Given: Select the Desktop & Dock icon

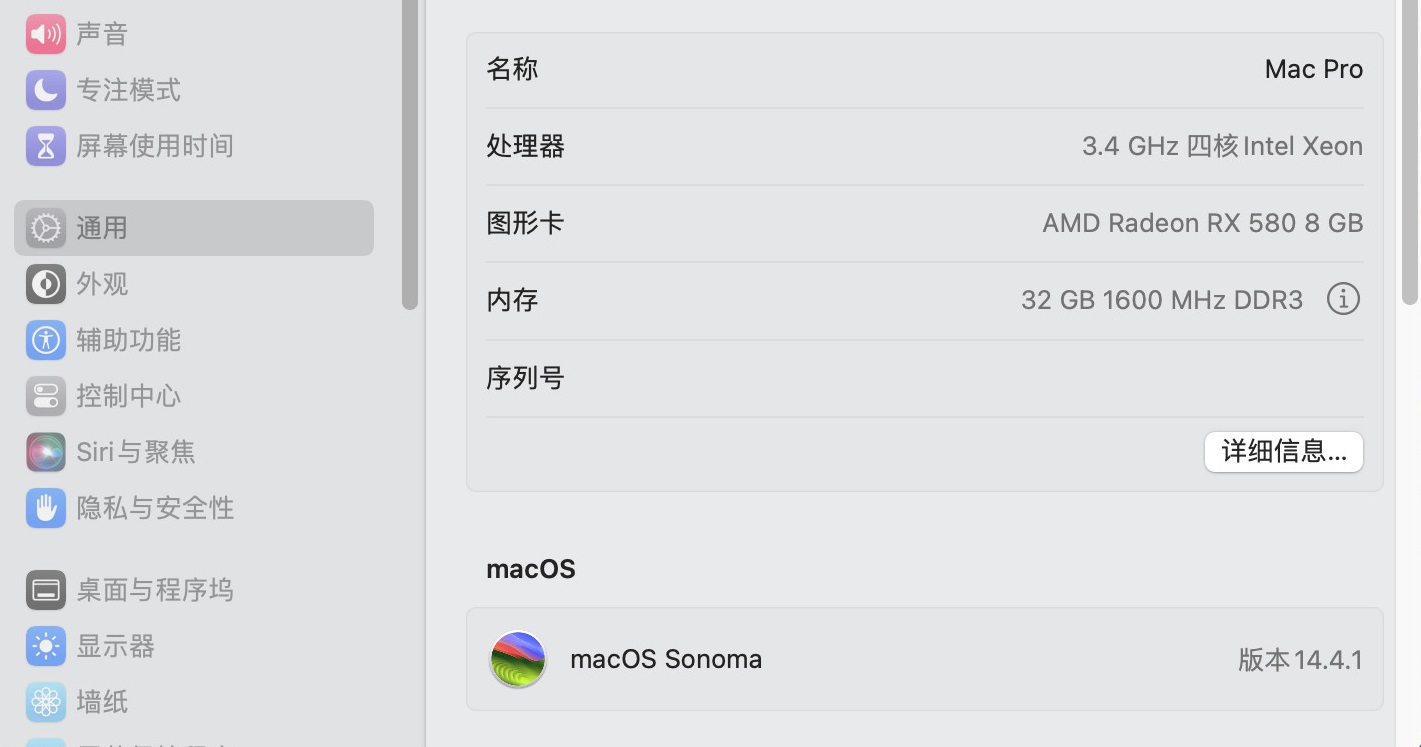Looking at the screenshot, I should click(46, 590).
